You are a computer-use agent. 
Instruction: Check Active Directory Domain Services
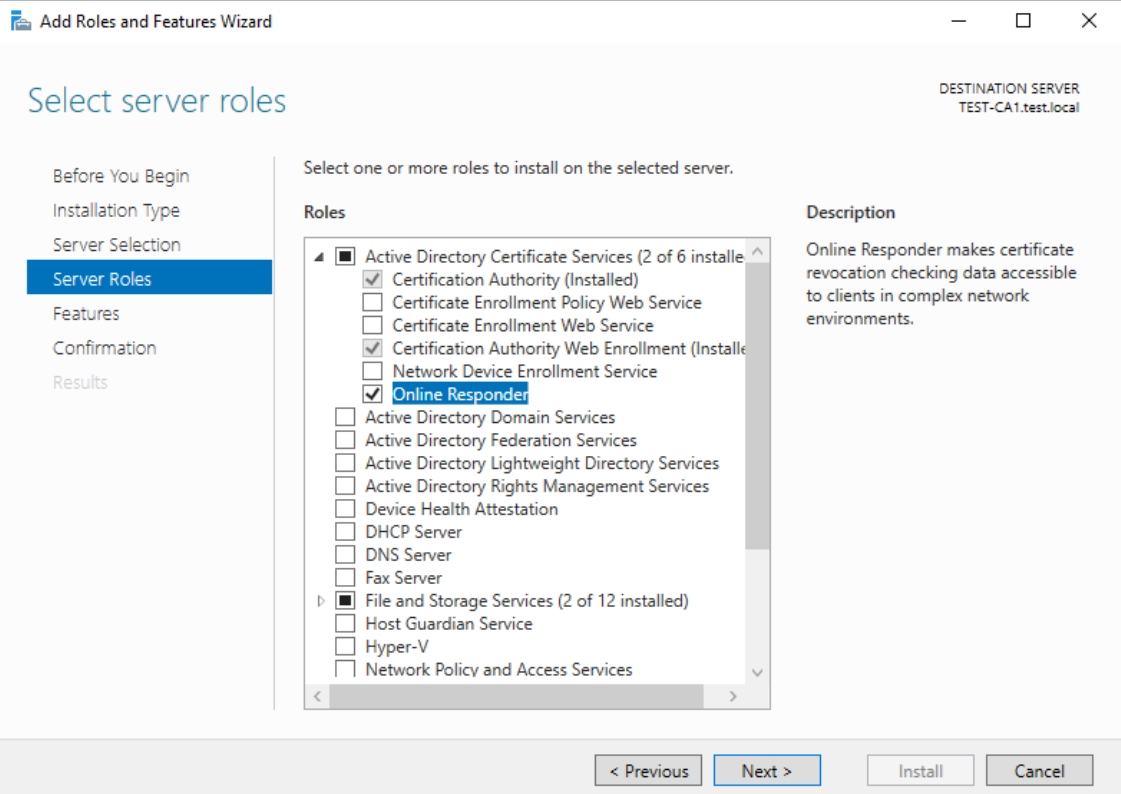click(x=345, y=417)
